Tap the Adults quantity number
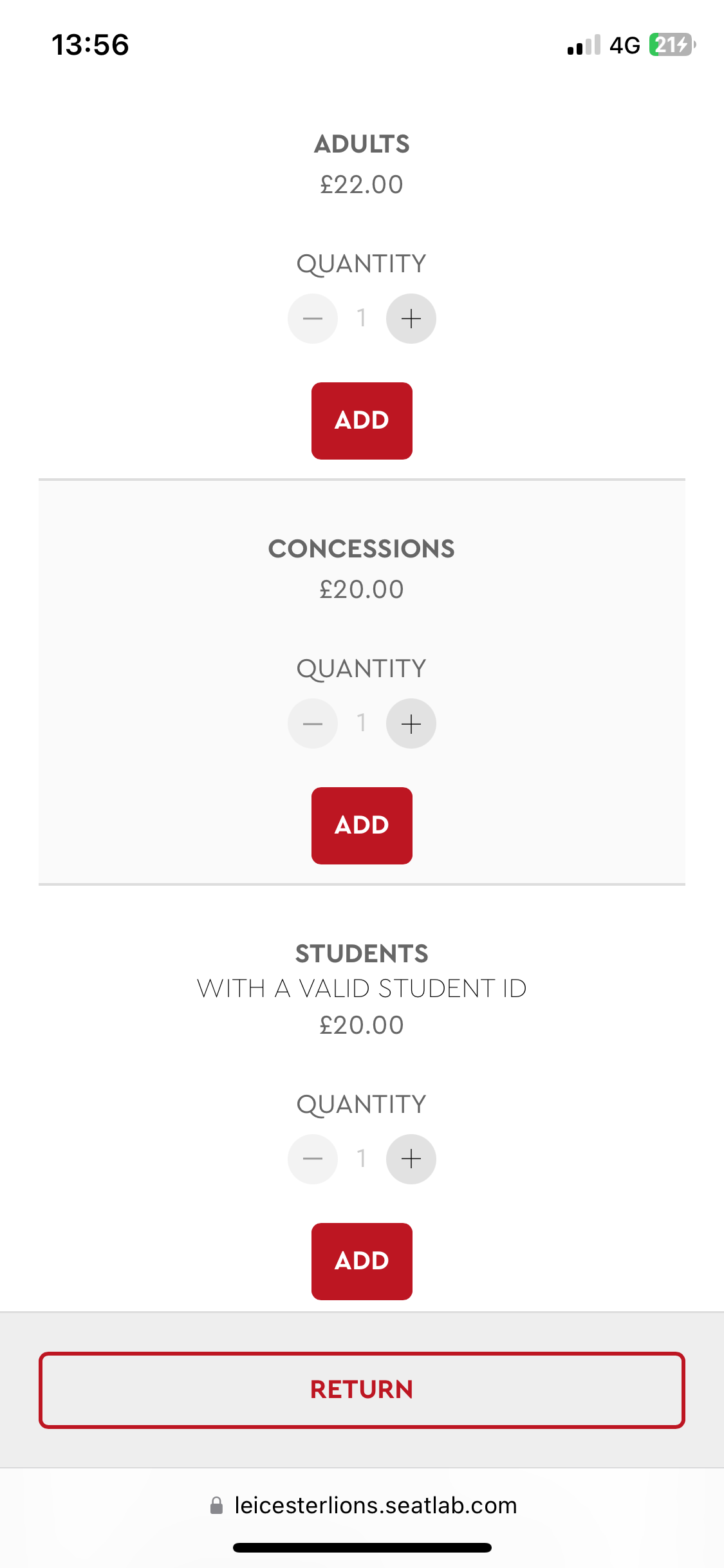The height and width of the screenshot is (1568, 724). 362,318
